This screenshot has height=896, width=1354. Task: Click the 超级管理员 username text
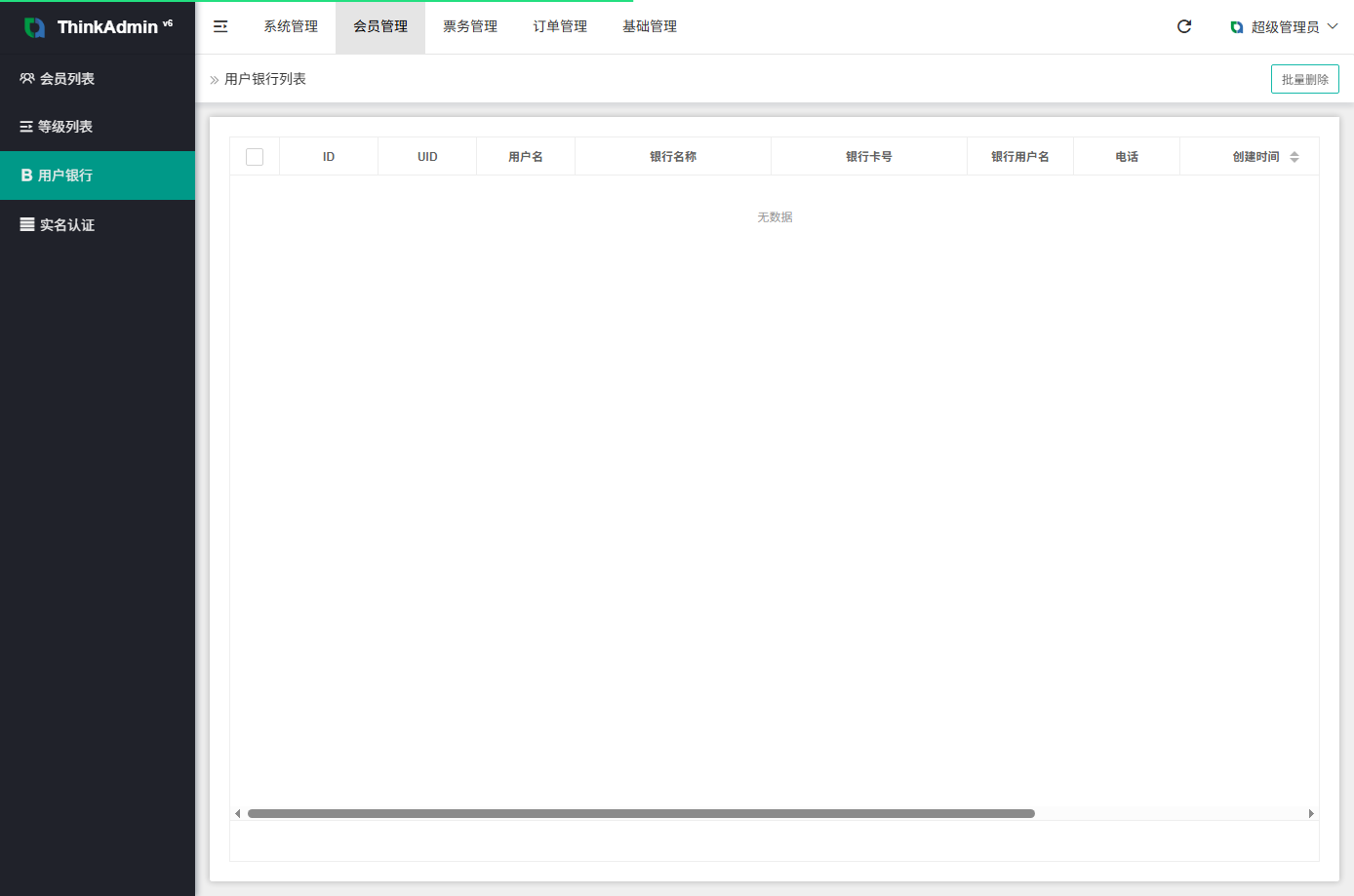(1286, 27)
